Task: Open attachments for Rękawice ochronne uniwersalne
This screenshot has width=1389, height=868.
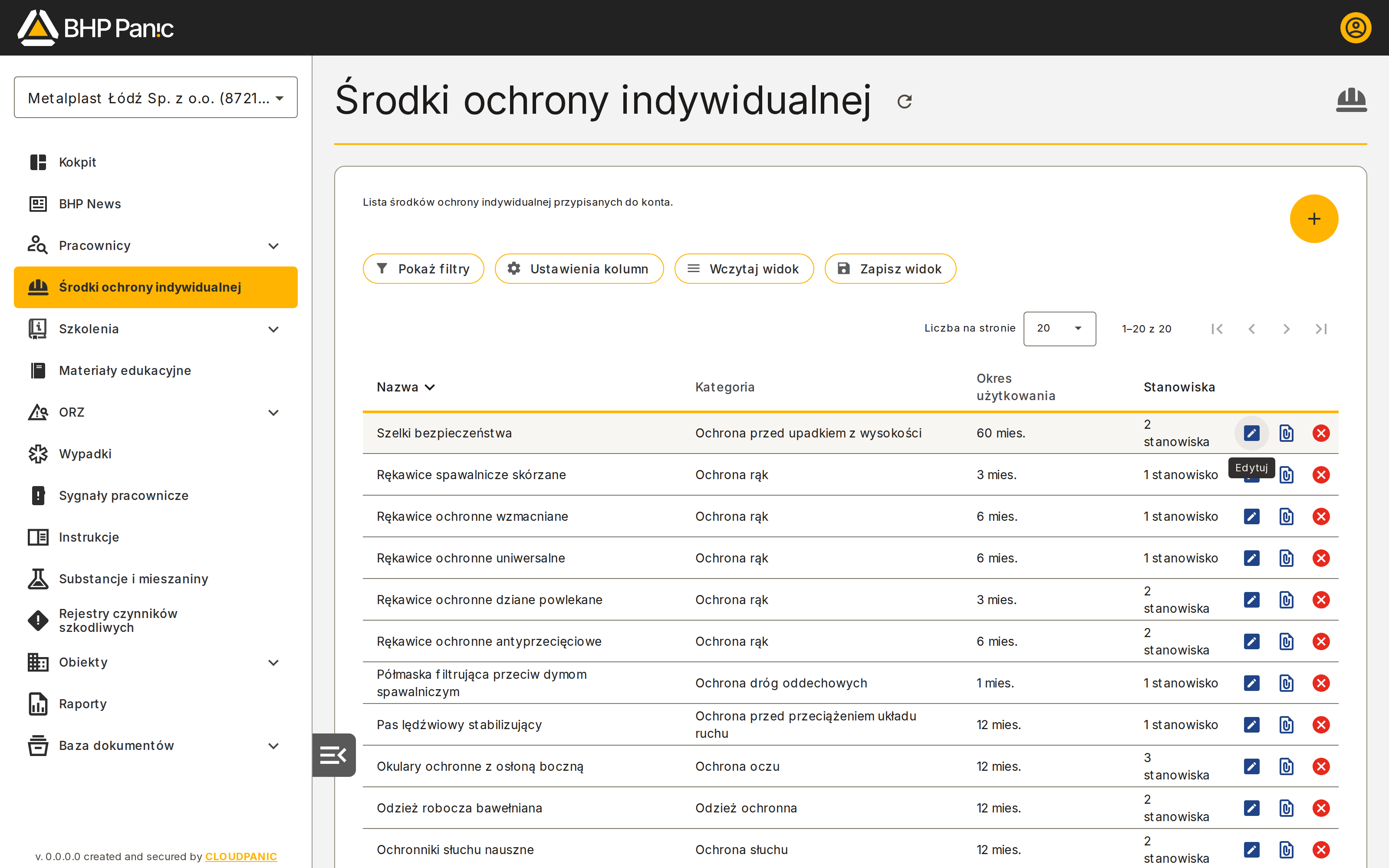Action: [1286, 558]
